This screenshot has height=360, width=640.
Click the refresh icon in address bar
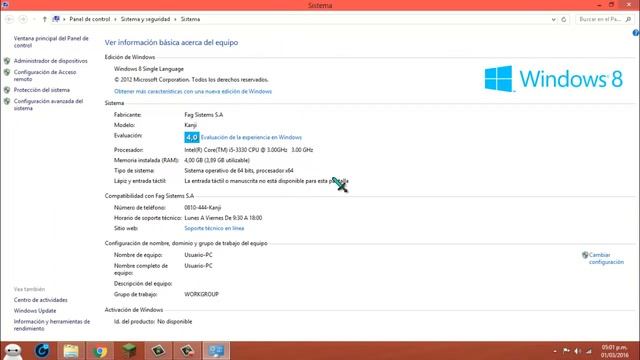(564, 19)
